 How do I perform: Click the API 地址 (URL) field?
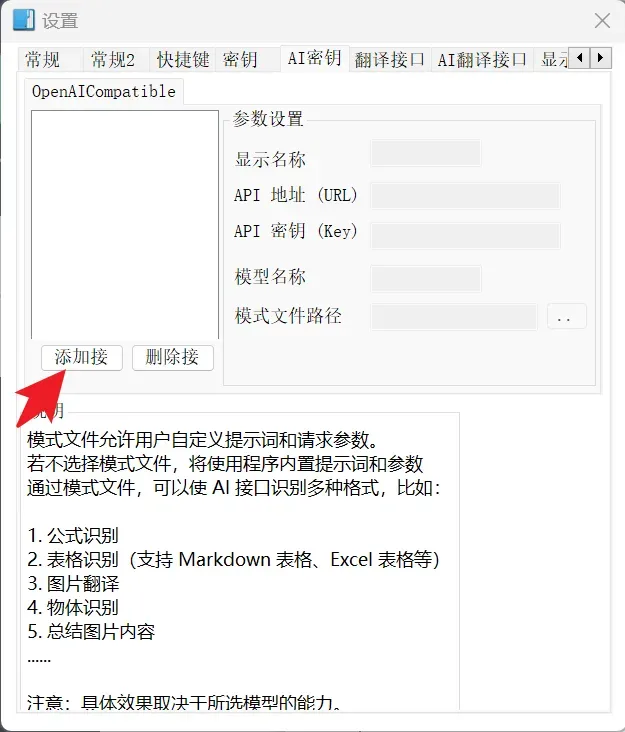coord(465,196)
